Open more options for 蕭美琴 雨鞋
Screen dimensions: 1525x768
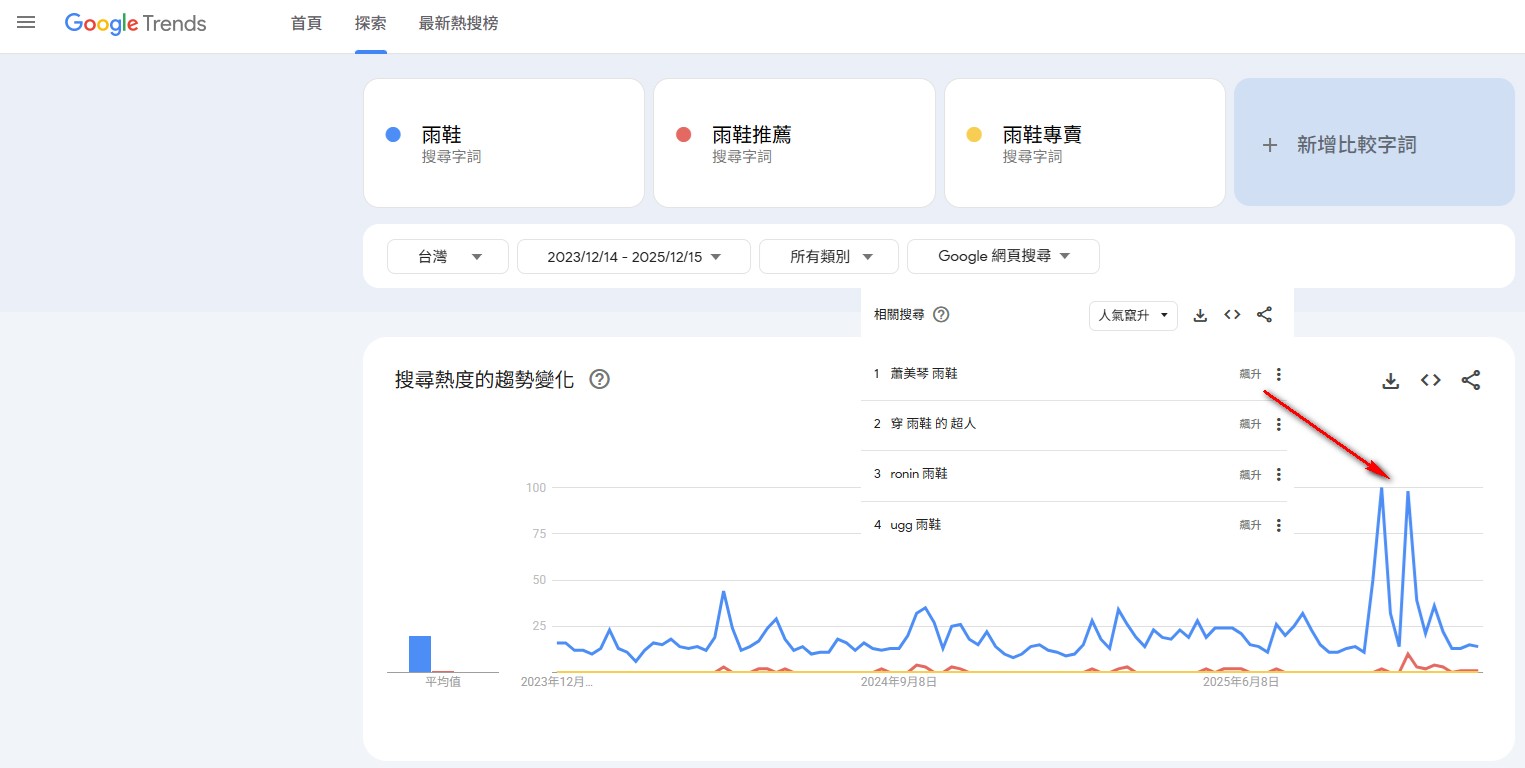coord(1279,374)
